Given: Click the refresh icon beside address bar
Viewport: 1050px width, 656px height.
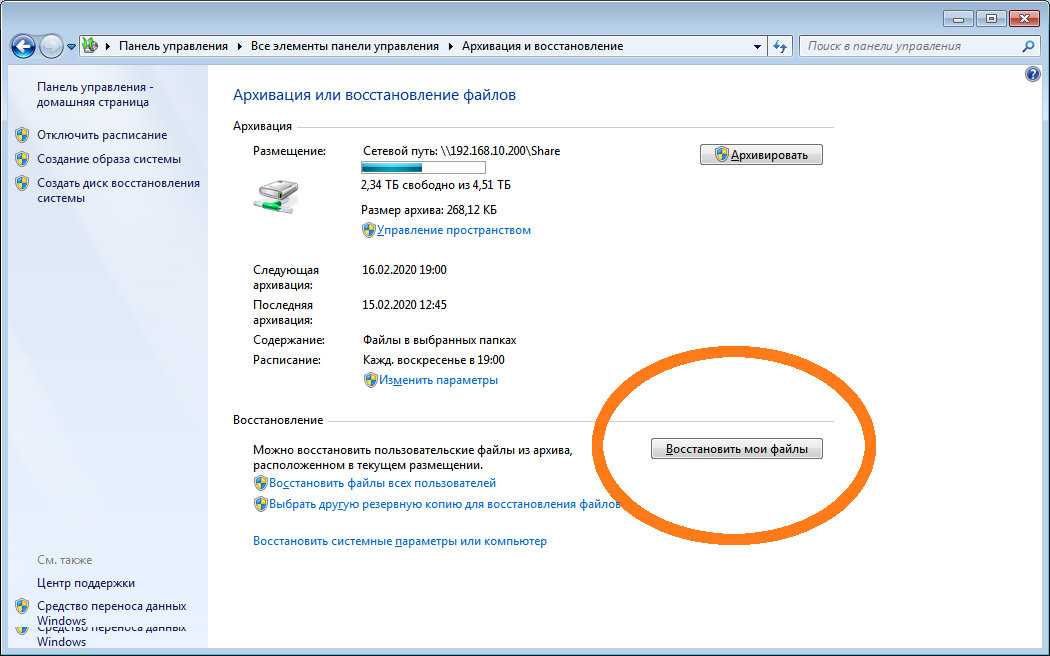Looking at the screenshot, I should [x=781, y=46].
